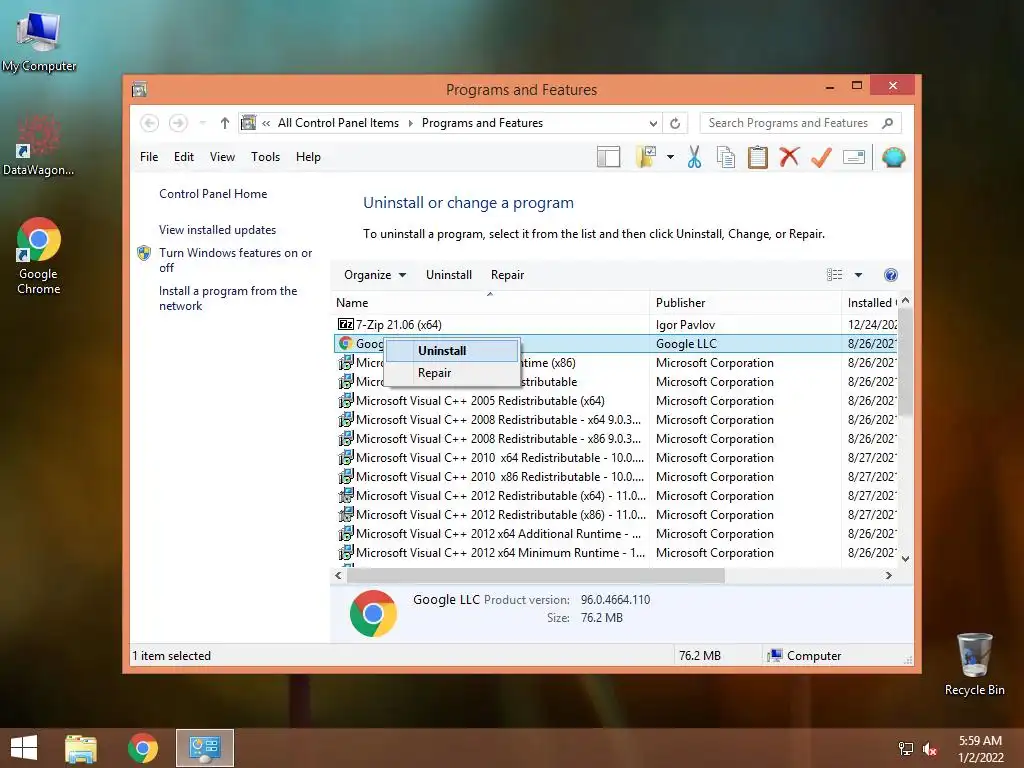Viewport: 1024px width, 768px height.
Task: Click the red X Delete toolbar icon
Action: pos(790,157)
